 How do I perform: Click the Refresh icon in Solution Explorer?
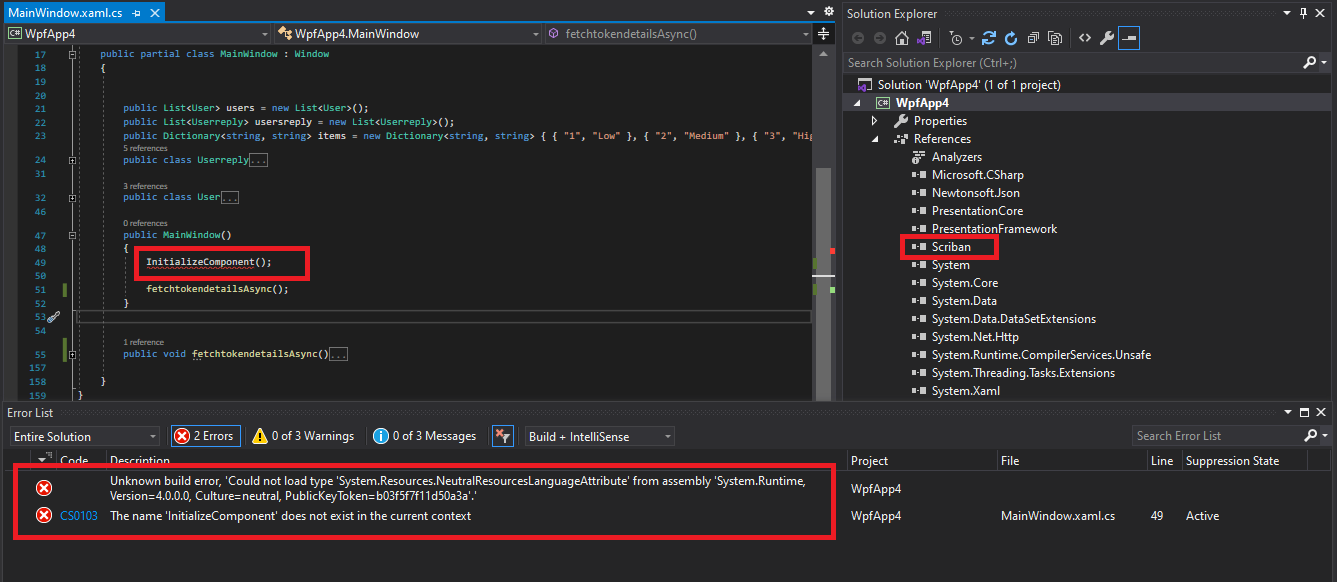1010,38
